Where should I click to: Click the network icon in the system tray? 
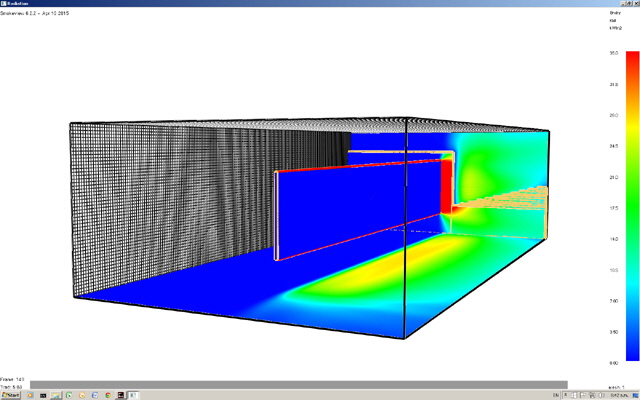click(x=592, y=395)
